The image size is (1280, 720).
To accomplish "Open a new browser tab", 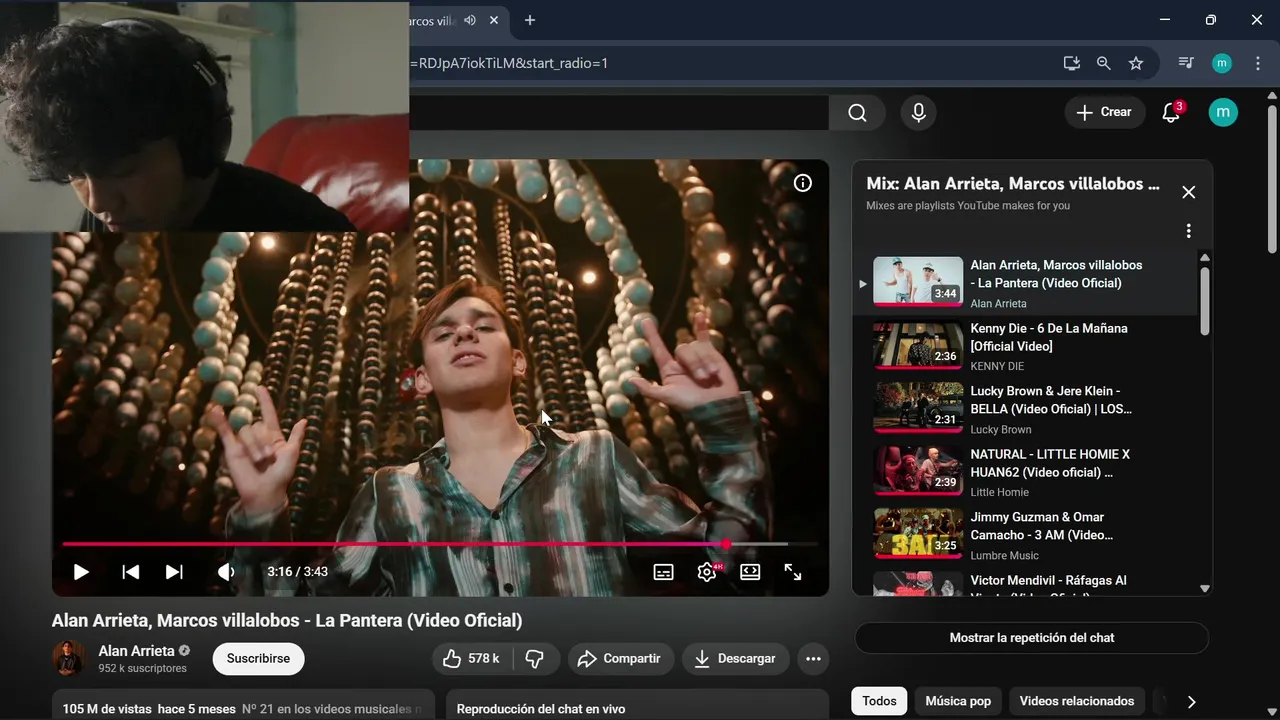I will [x=530, y=20].
